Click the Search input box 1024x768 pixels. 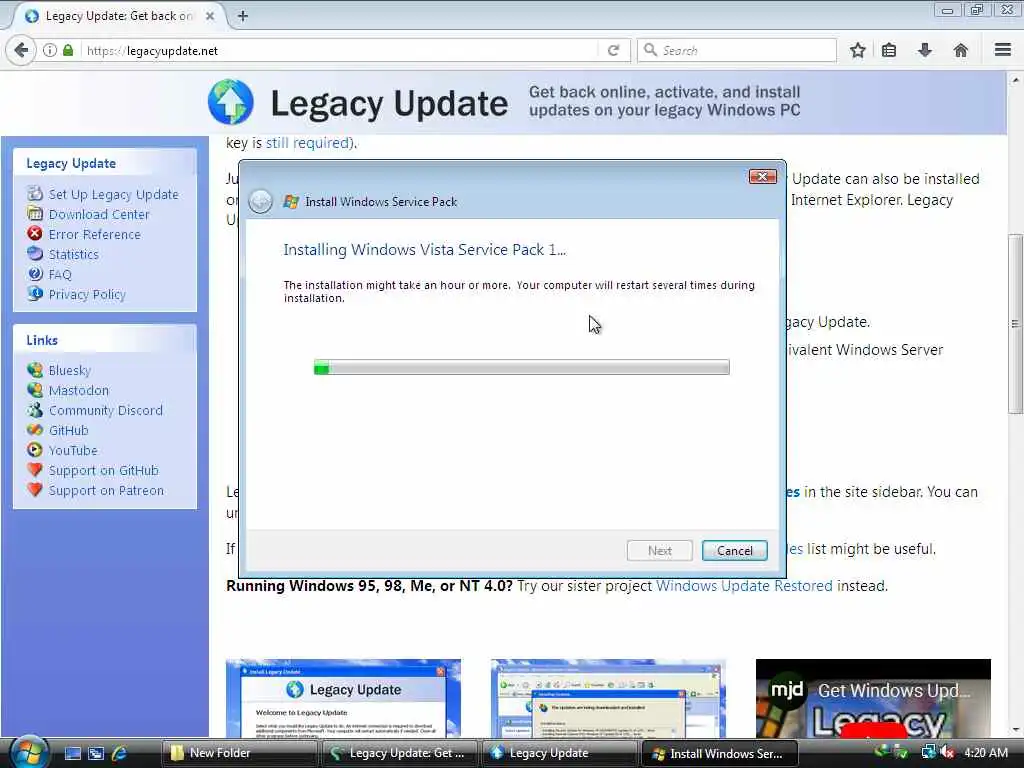pos(737,50)
